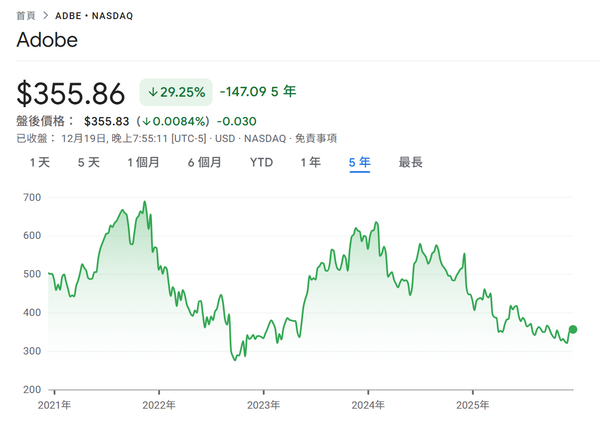
Task: Click the 700 y-axis value
Action: [32, 197]
